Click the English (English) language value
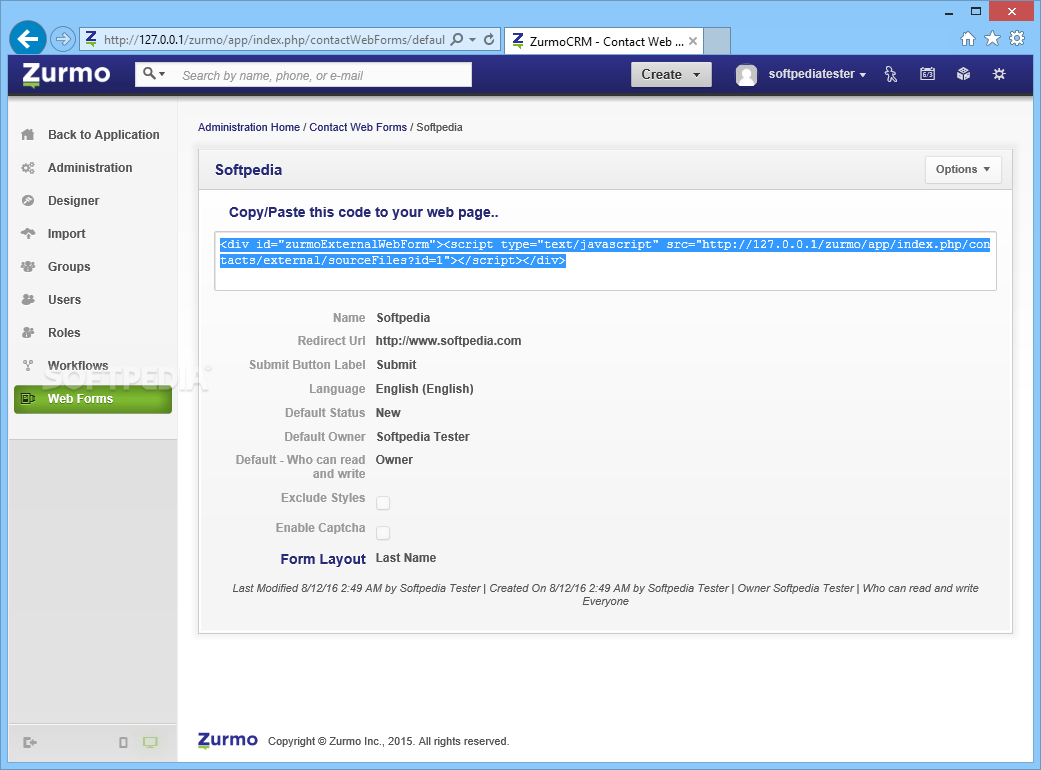Viewport: 1041px width, 770px height. coord(425,389)
